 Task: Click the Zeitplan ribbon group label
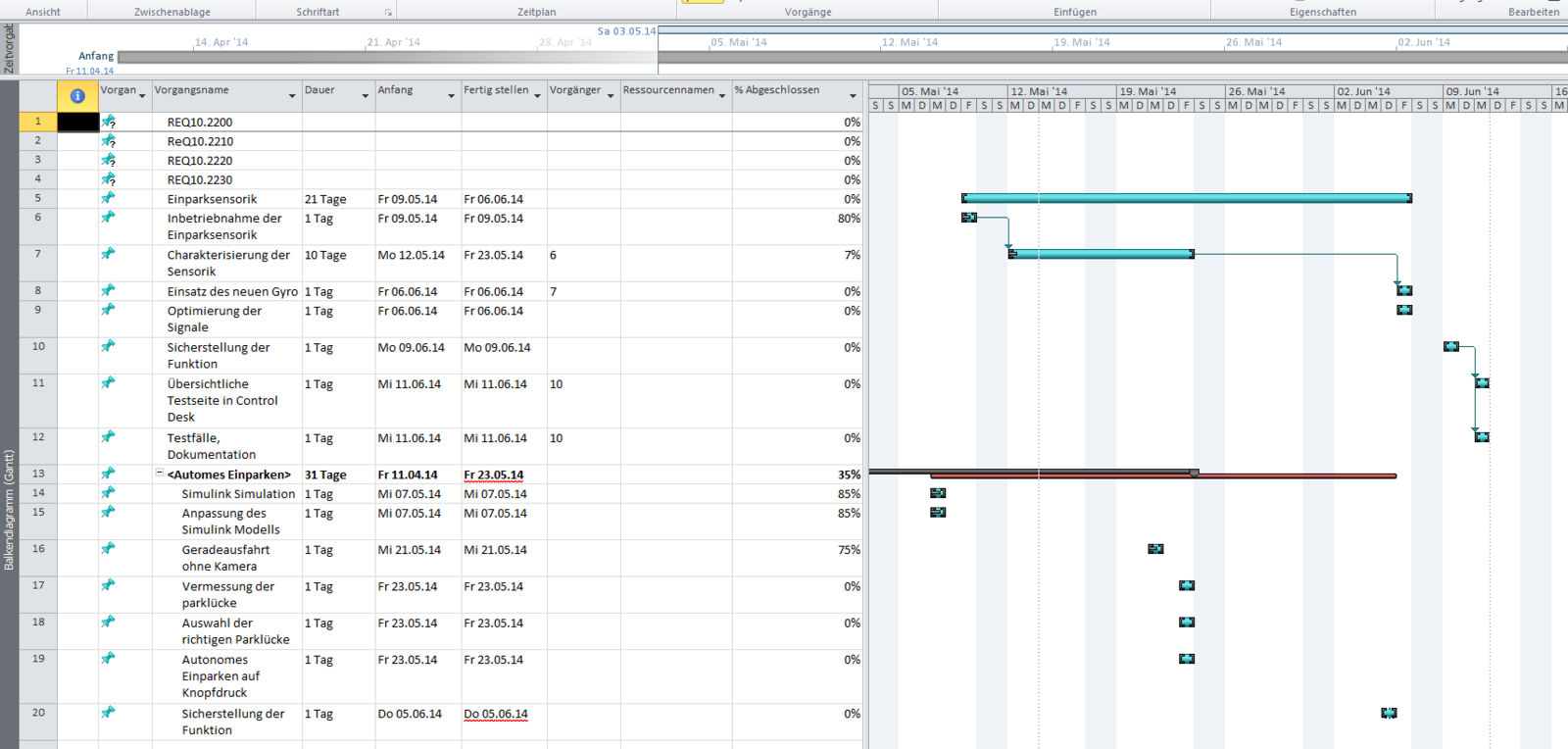[536, 12]
